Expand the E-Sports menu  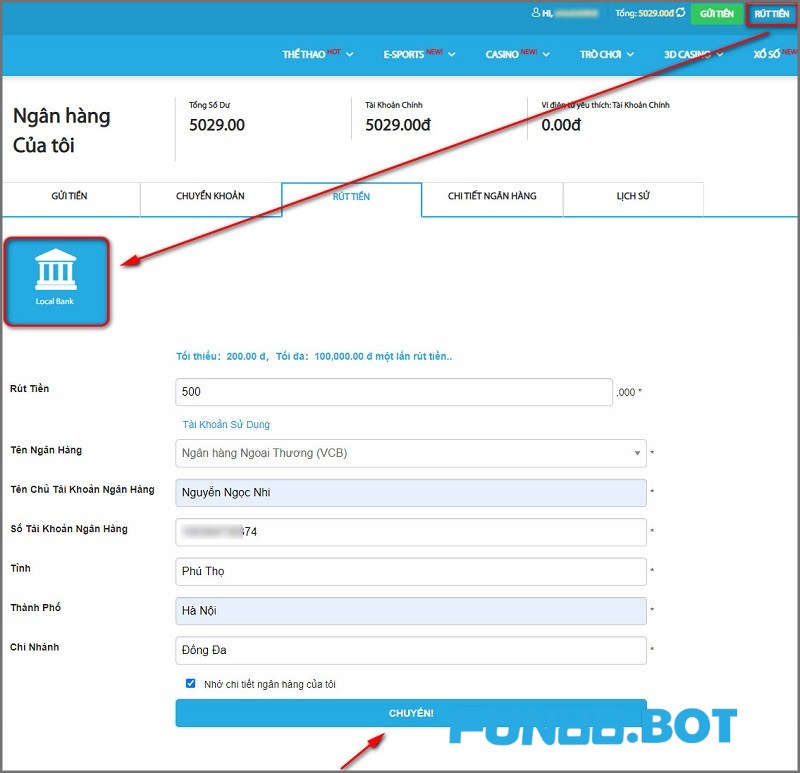click(x=419, y=54)
